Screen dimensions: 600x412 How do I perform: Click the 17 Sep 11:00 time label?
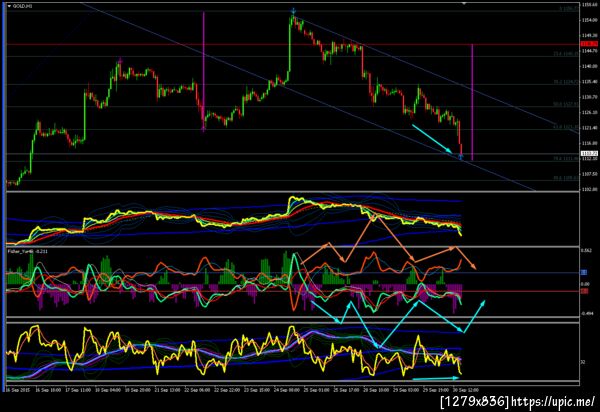78,390
